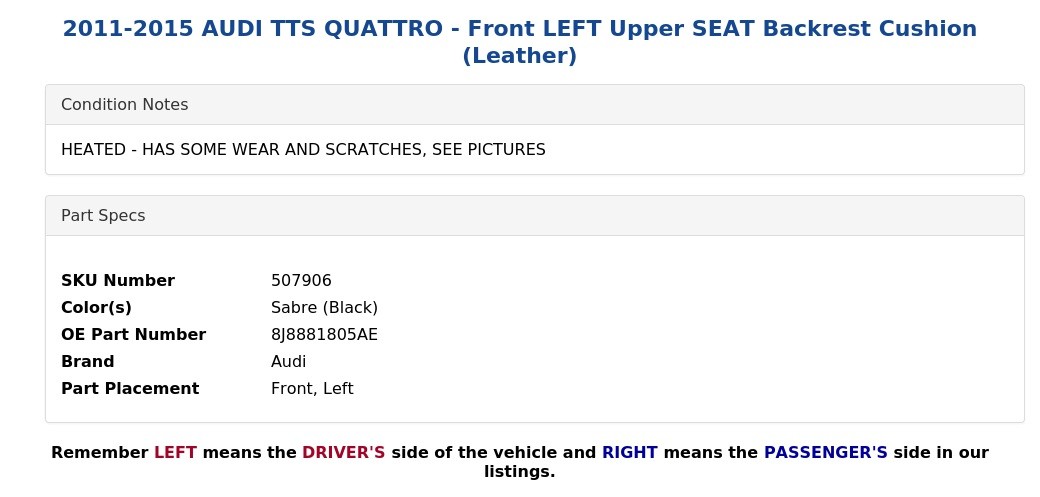Click the Audi TTS Quattro listing title
Viewport: 1040px width, 497px height.
[x=519, y=42]
